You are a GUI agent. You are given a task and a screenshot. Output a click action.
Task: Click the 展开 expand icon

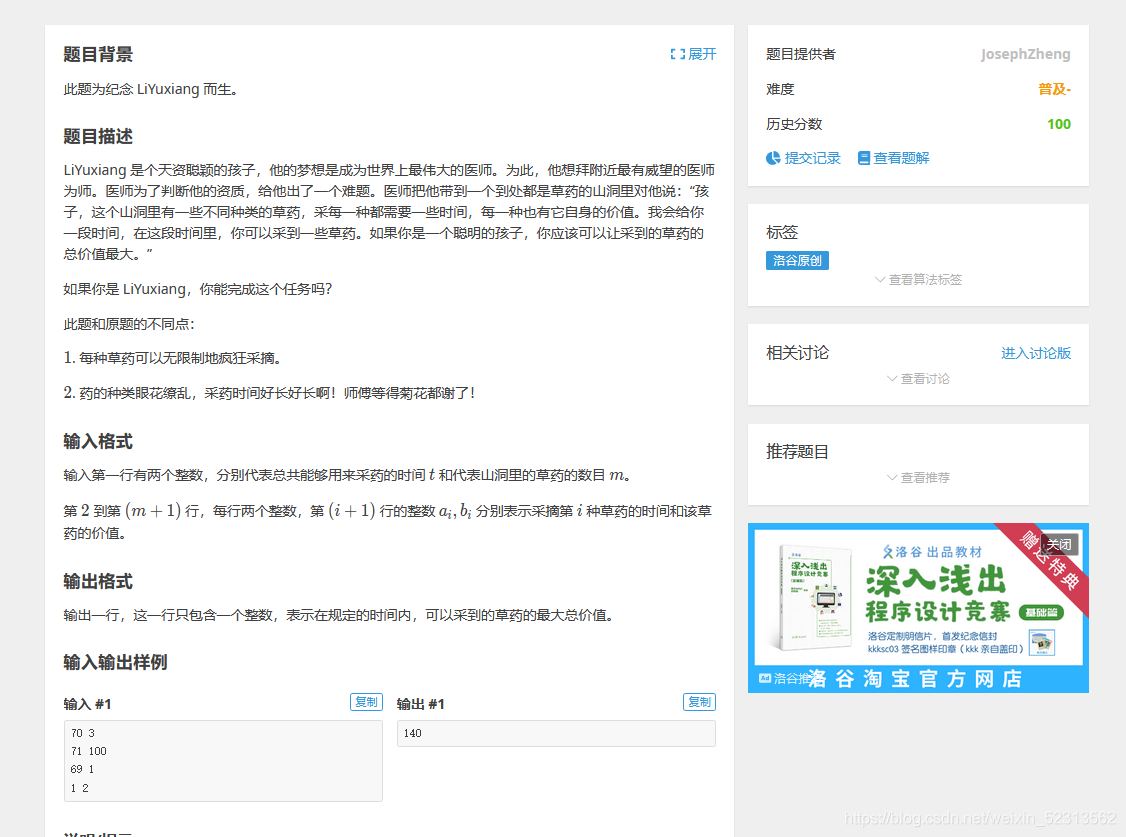(676, 54)
